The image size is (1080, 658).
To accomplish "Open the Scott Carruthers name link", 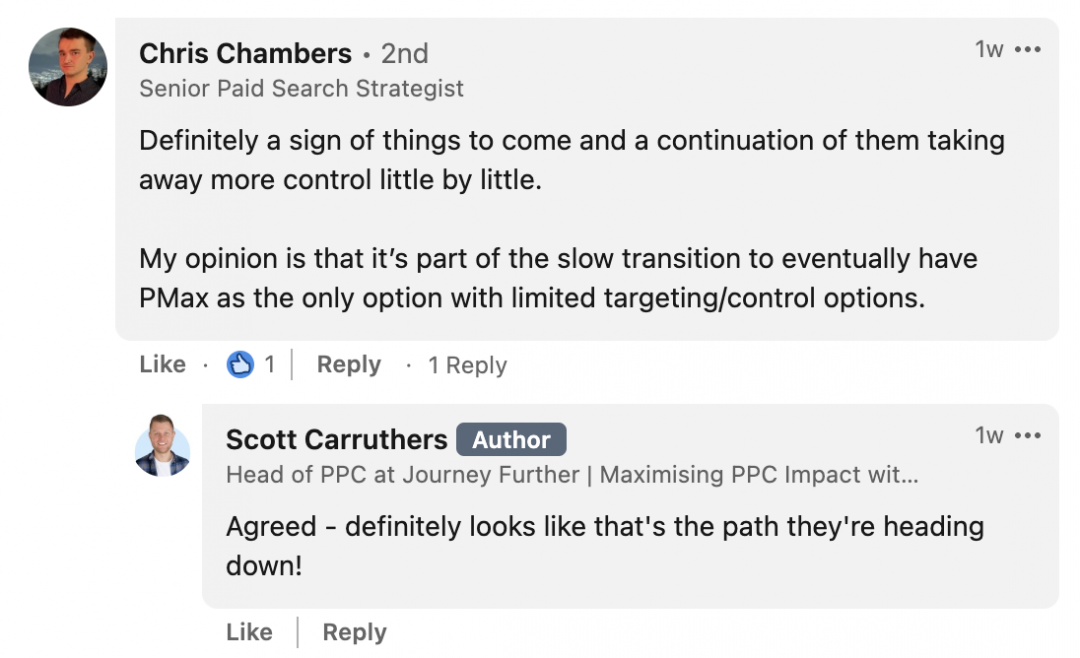I will pos(337,440).
